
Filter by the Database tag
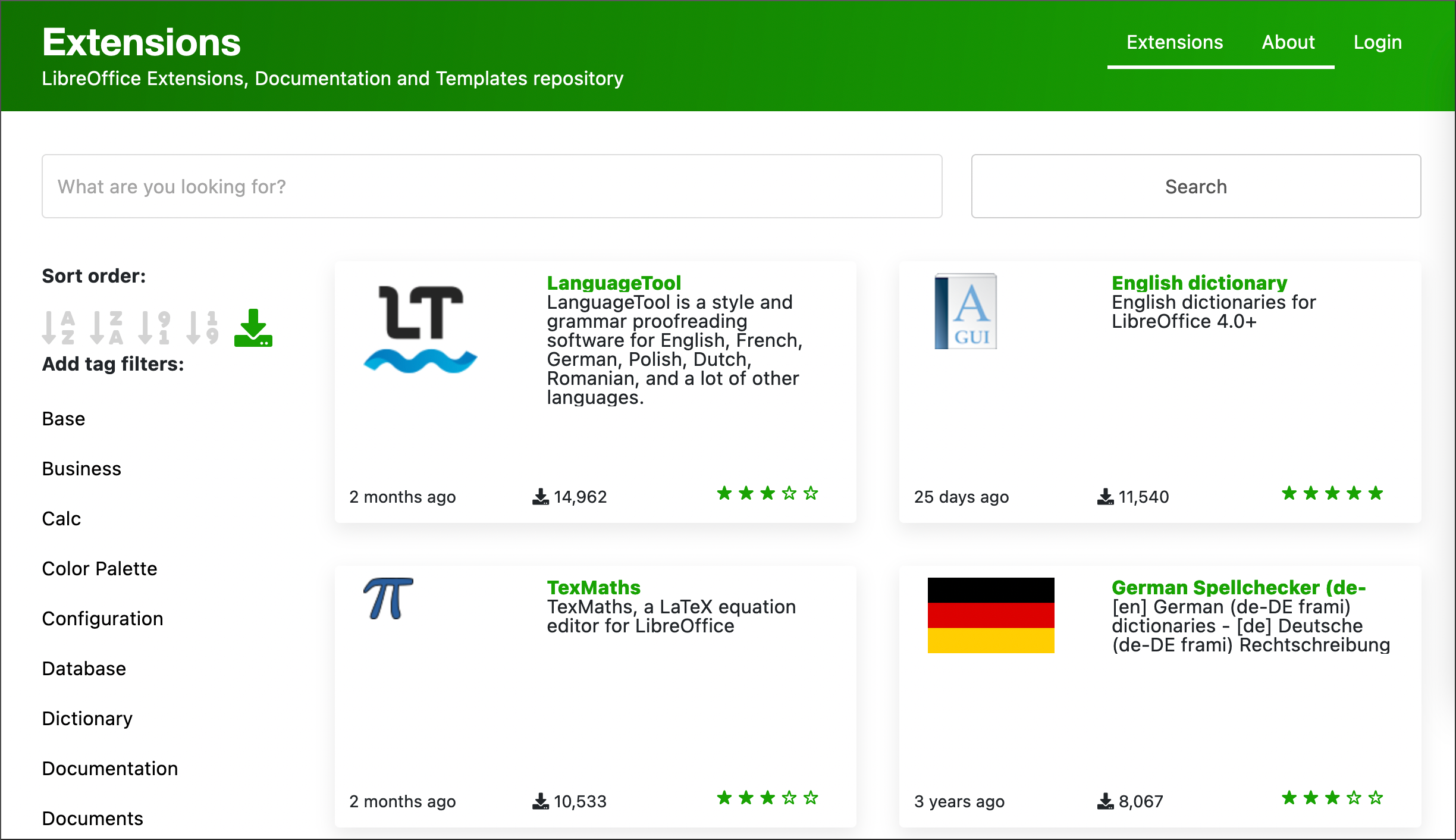pos(84,669)
